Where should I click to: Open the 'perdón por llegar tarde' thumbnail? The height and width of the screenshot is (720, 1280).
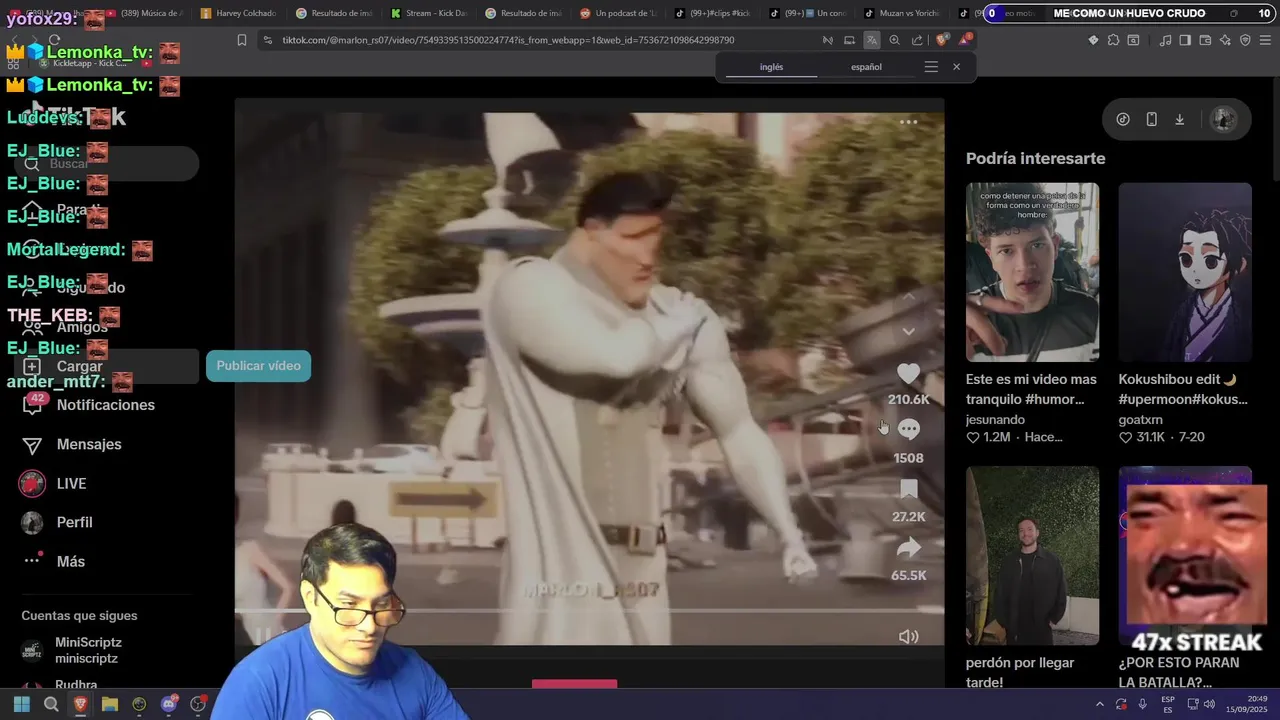(1032, 556)
